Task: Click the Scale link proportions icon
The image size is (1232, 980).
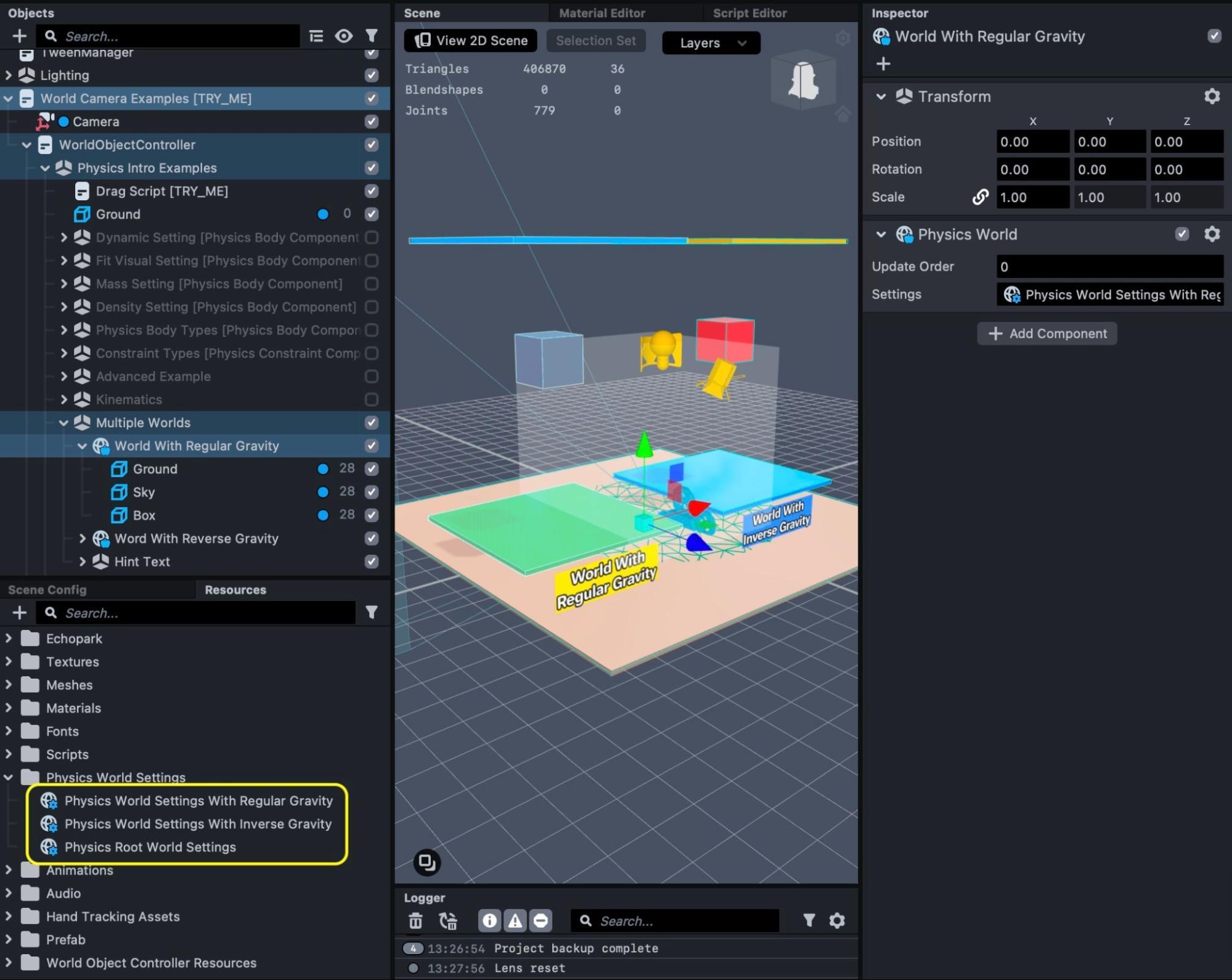Action: 980,197
